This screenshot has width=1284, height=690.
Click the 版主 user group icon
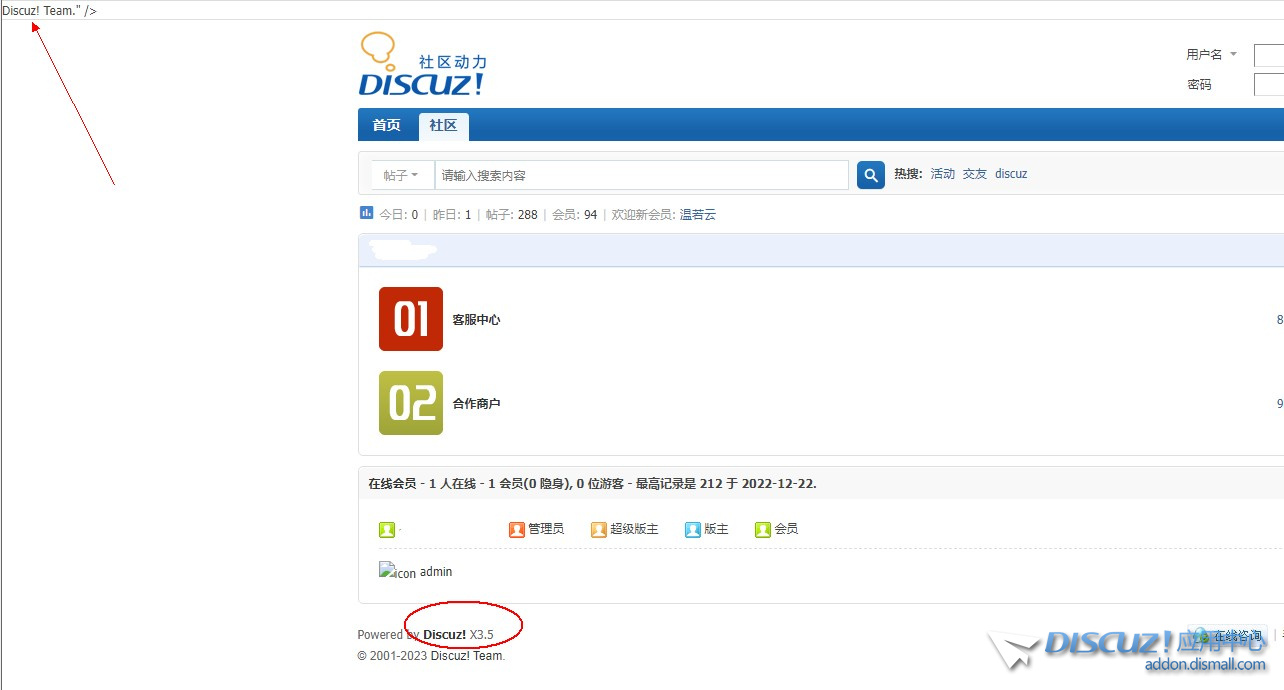693,529
